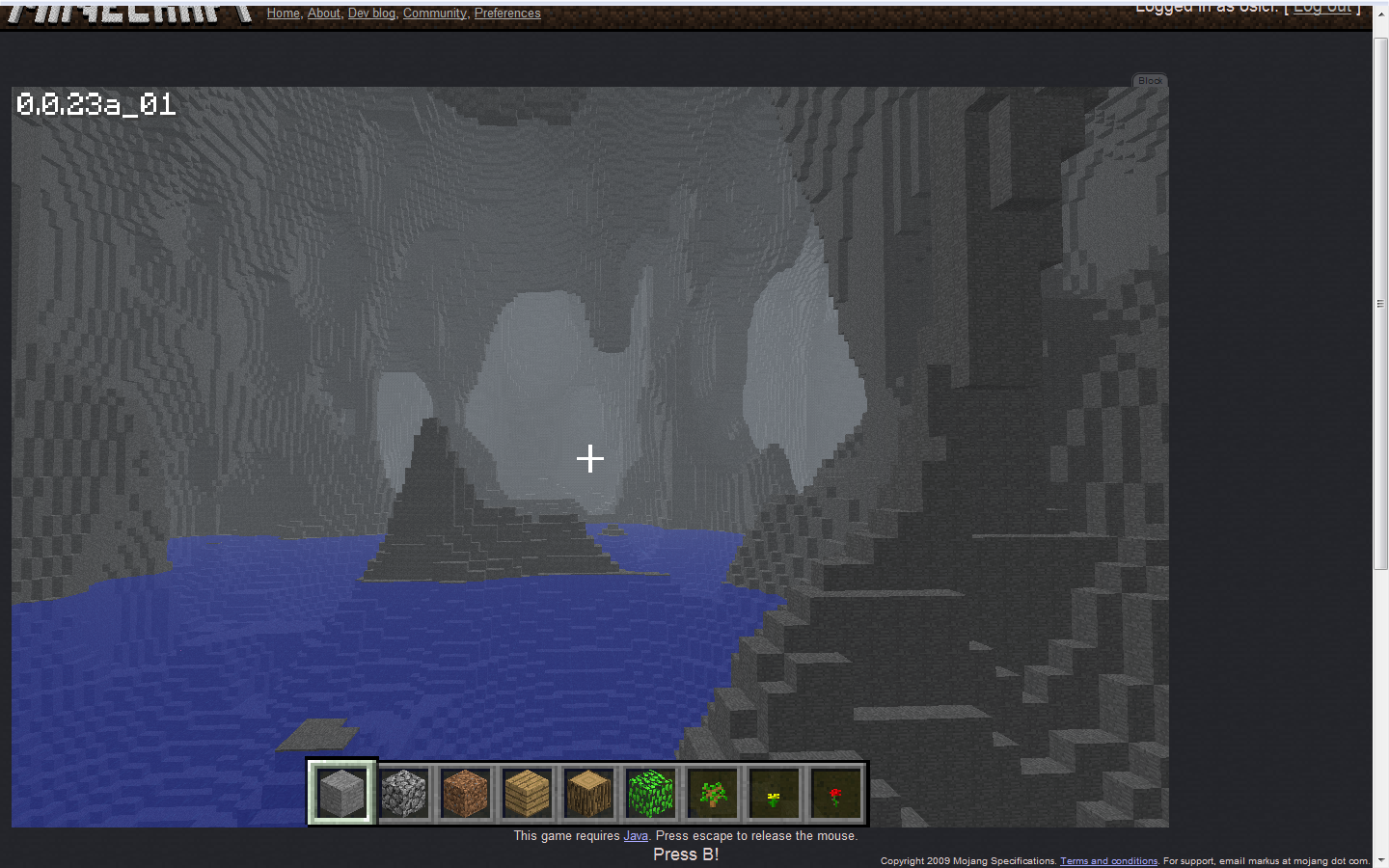Click the 'Copyright 2009 Mojang Specifications' text
The image size is (1389, 868).
click(968, 861)
